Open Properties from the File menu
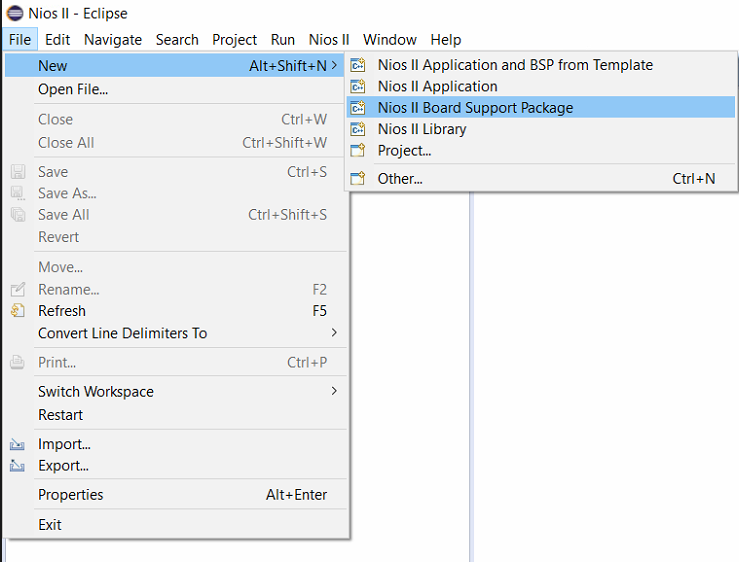 coord(71,495)
